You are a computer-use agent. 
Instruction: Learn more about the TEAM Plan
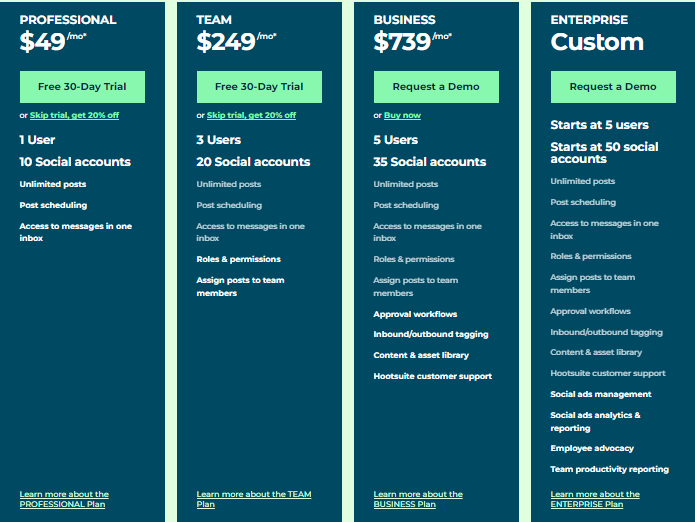coord(254,499)
